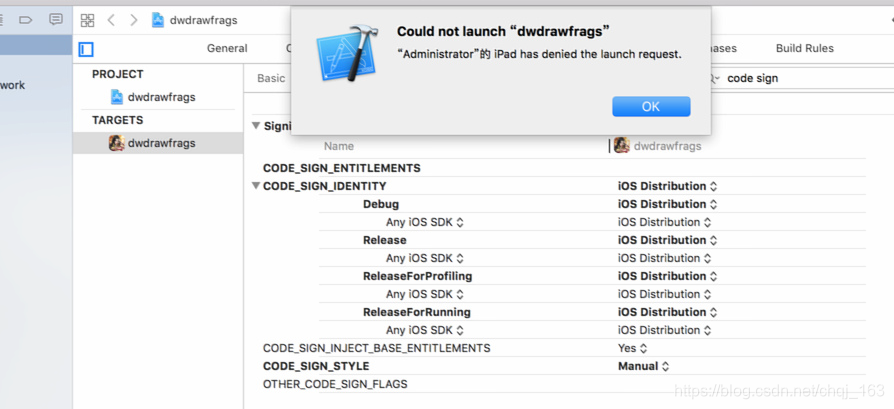
Task: Open the related items grid menu
Action: pos(87,21)
